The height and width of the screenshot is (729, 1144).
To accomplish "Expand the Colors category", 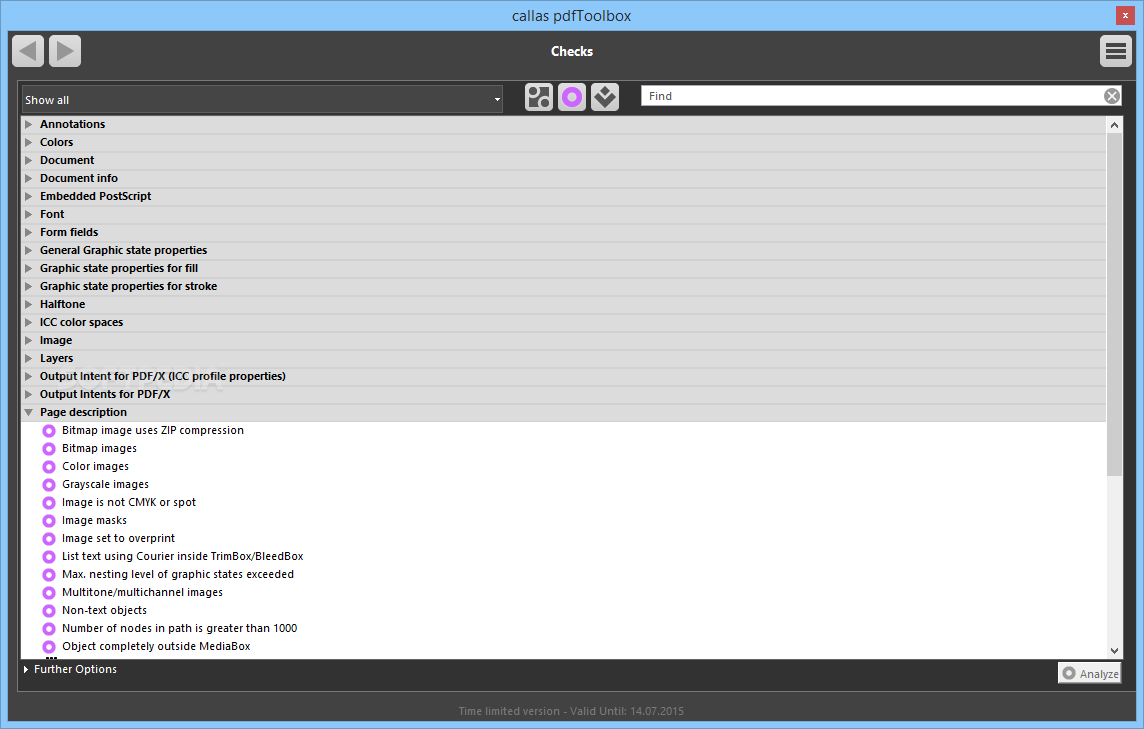I will pyautogui.click(x=28, y=142).
